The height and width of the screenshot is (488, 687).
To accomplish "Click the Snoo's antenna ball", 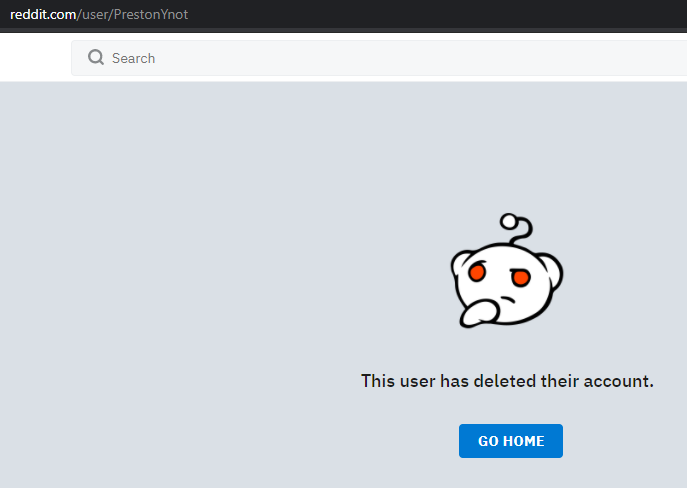I will point(509,221).
